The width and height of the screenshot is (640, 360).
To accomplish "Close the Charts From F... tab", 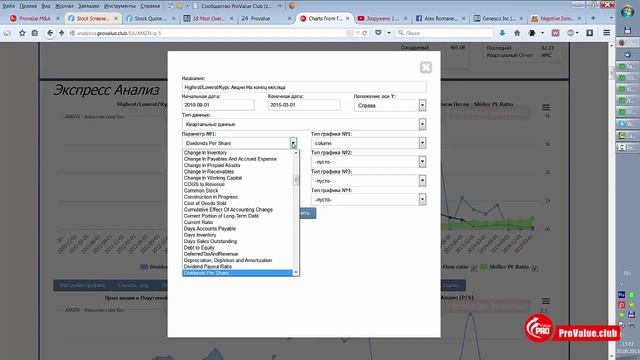I will coord(348,18).
